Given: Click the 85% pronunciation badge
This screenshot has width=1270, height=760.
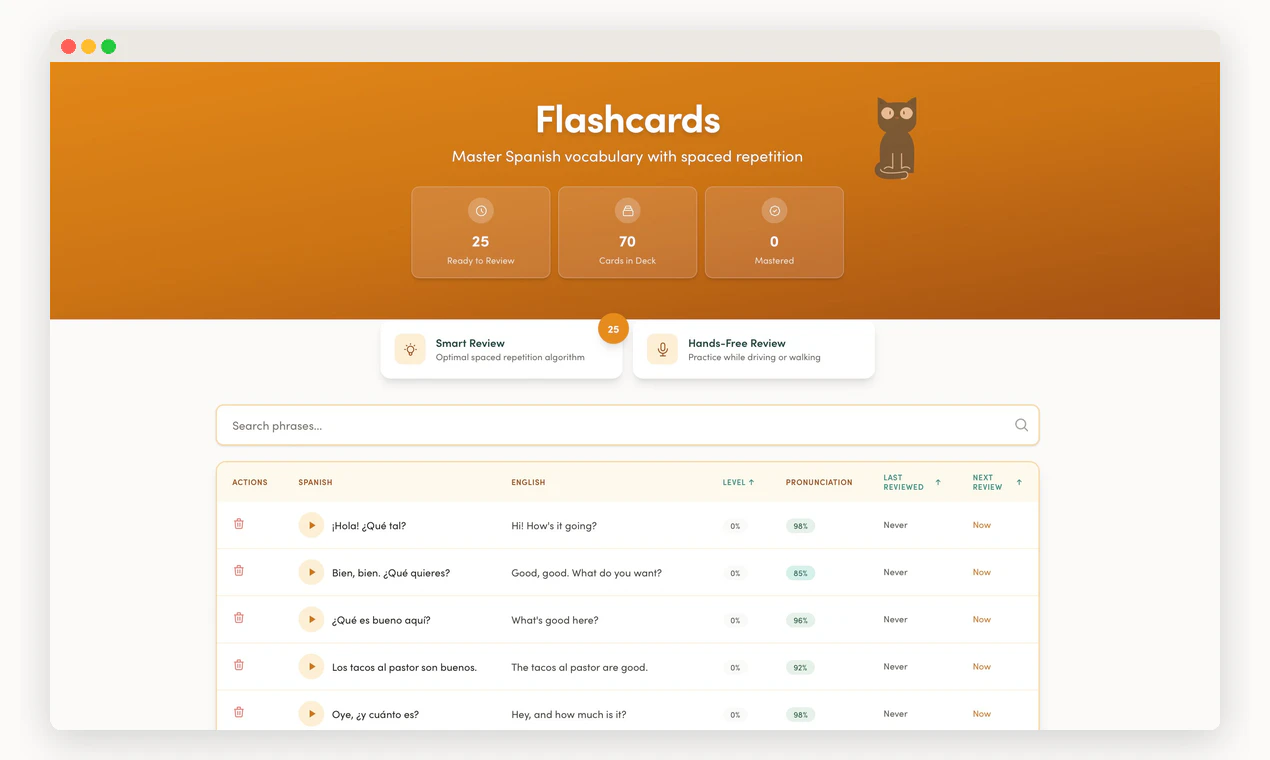Looking at the screenshot, I should pyautogui.click(x=800, y=573).
